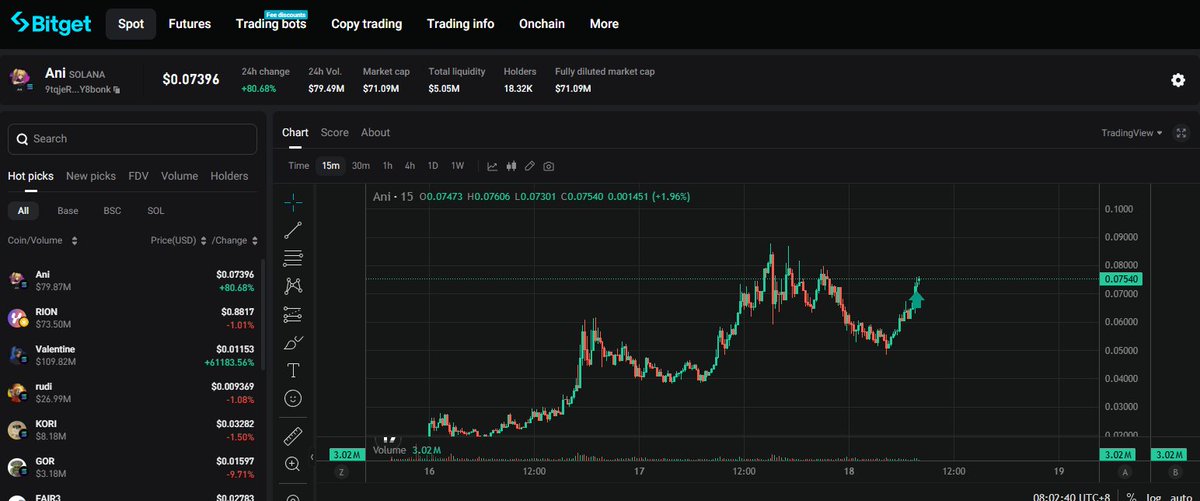Open the Trading info menu
Viewport: 1200px width, 501px height.
tap(460, 24)
